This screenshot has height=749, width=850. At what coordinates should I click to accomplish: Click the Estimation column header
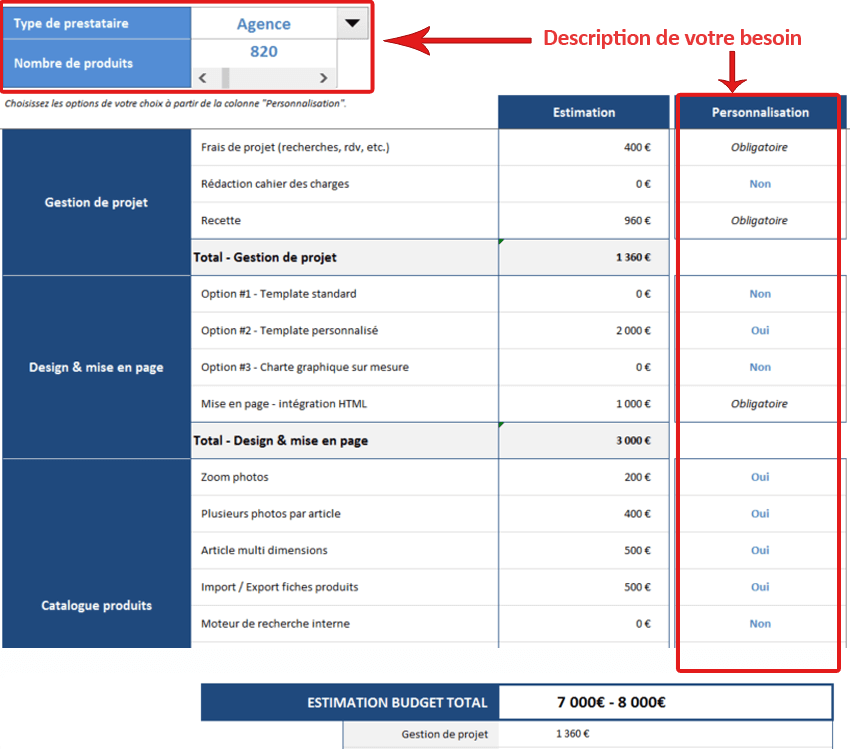[584, 112]
